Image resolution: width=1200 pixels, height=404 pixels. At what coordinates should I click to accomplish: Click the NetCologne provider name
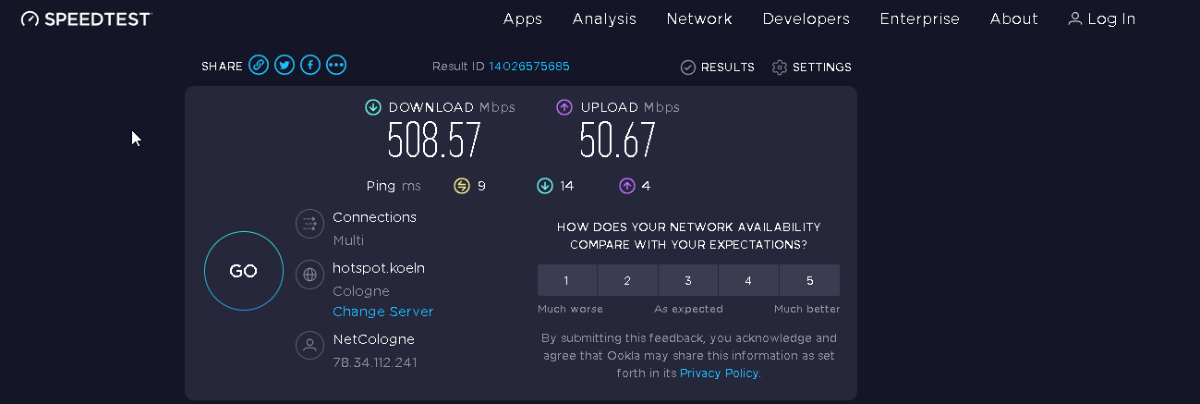(x=373, y=339)
